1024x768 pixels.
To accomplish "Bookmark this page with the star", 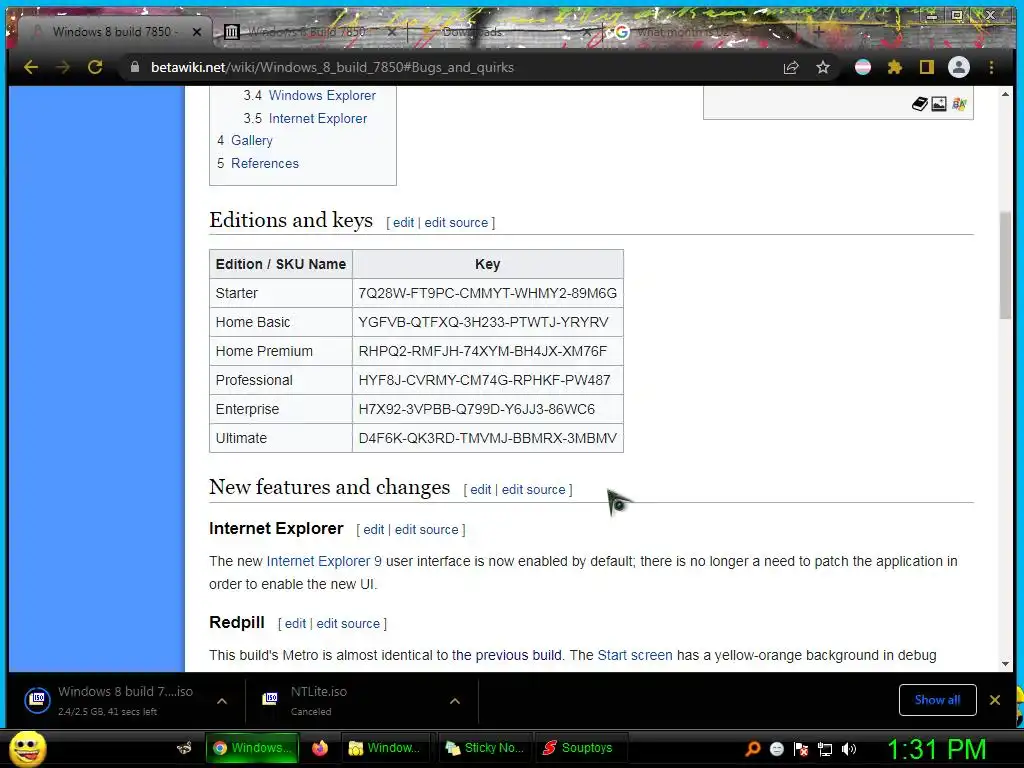I will (823, 67).
